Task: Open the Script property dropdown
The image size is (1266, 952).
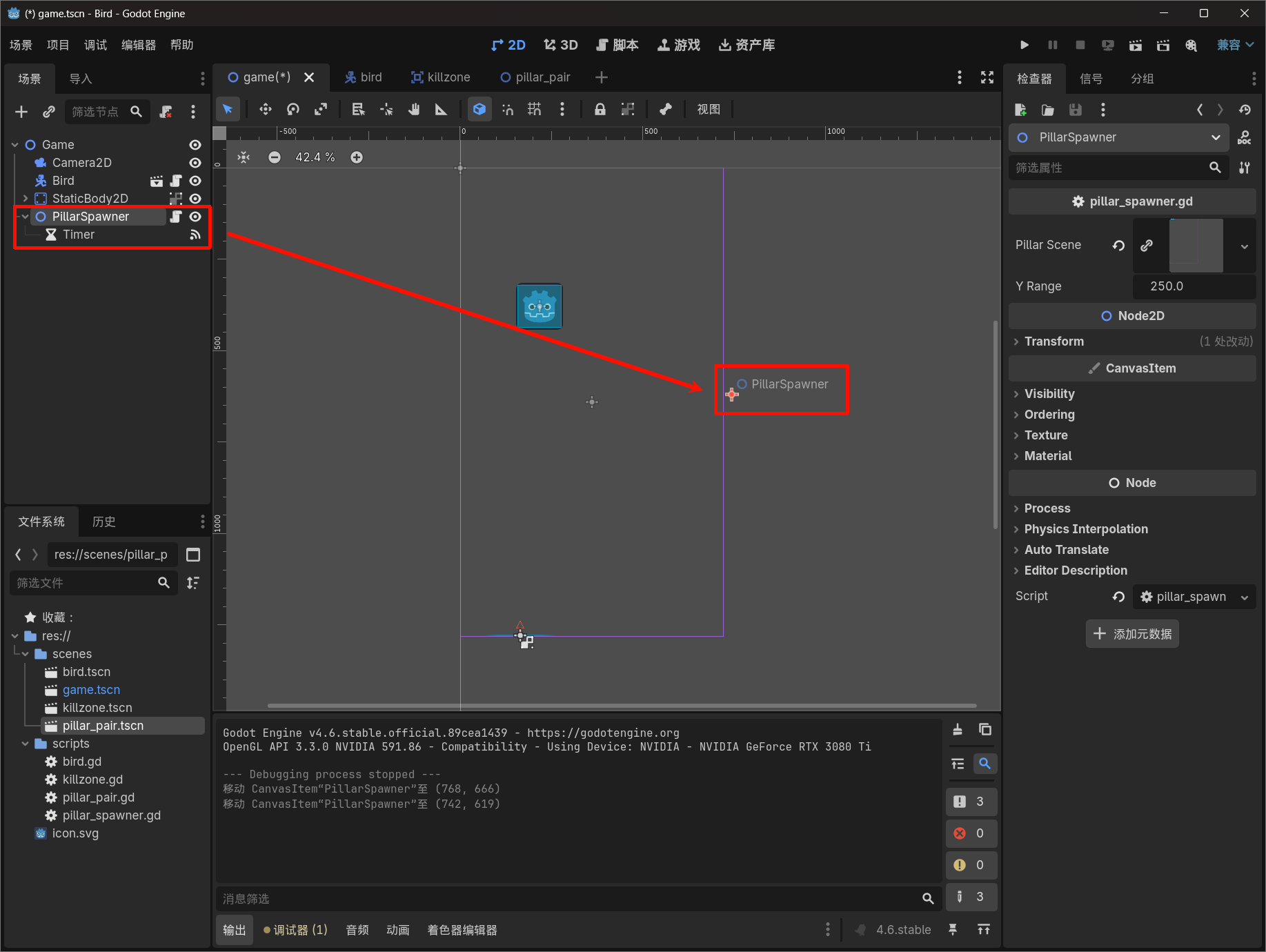Action: [1245, 597]
